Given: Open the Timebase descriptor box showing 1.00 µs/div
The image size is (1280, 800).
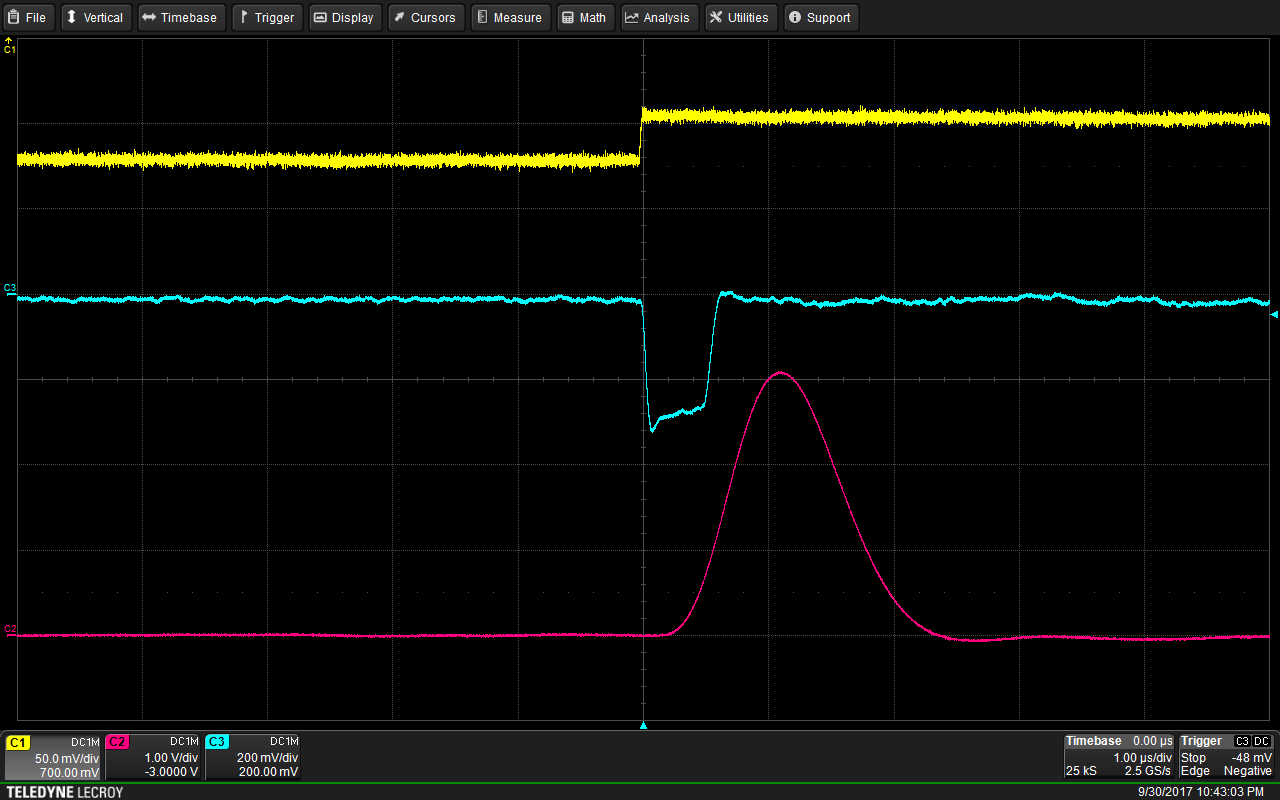Looking at the screenshot, I should (1119, 757).
